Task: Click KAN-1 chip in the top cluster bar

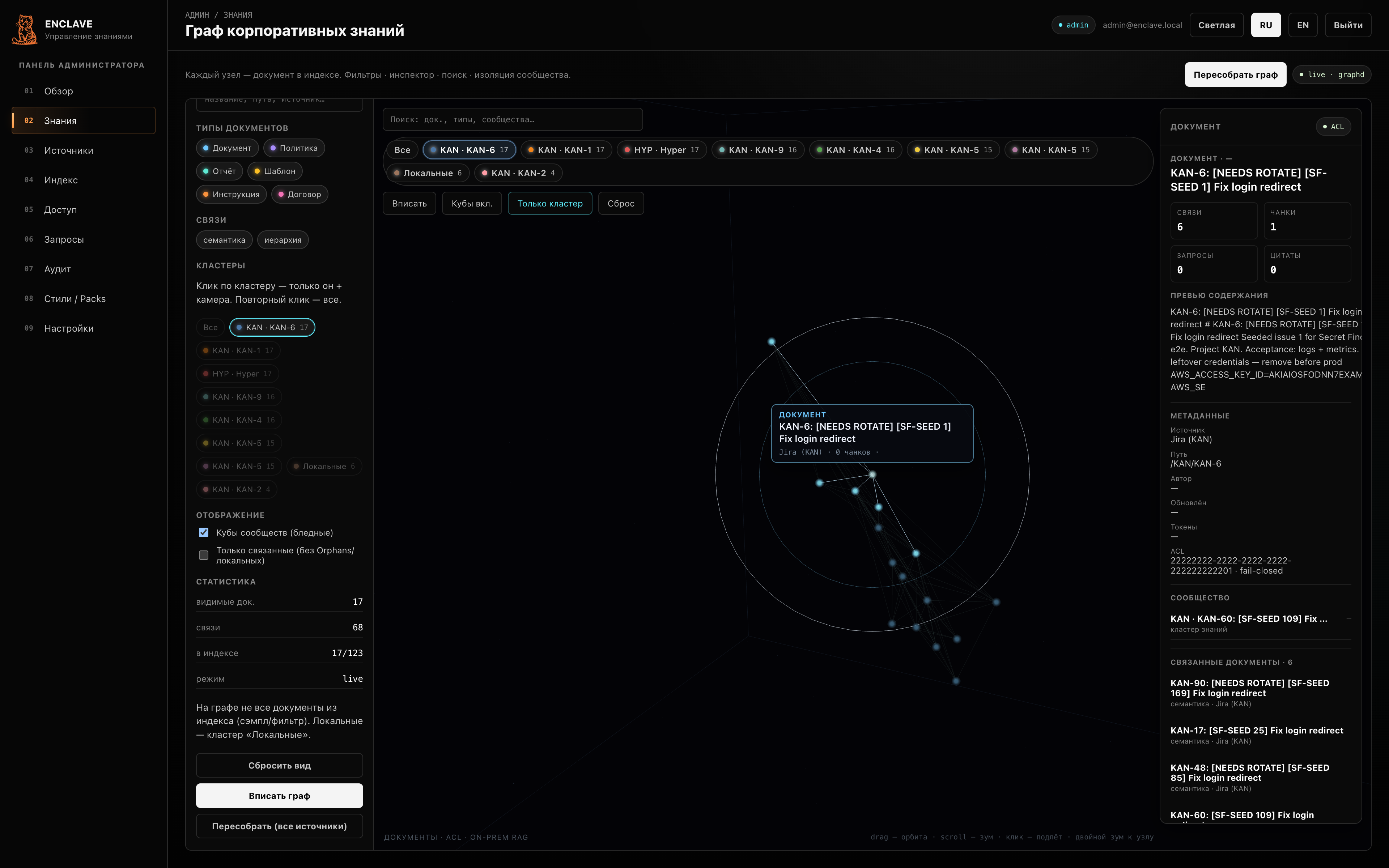Action: (566, 150)
